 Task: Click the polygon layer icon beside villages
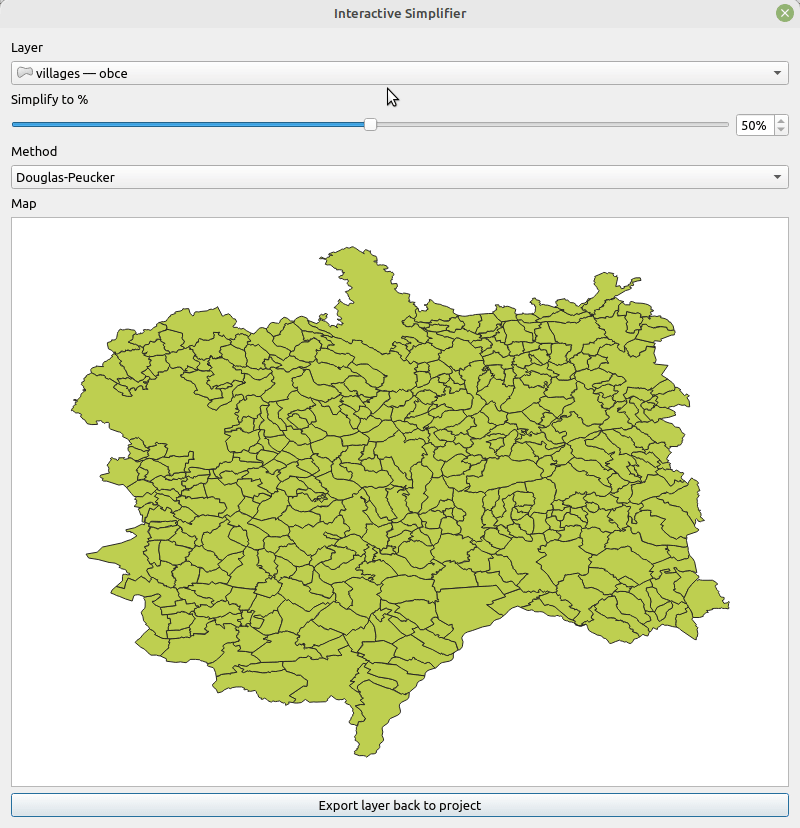click(24, 72)
